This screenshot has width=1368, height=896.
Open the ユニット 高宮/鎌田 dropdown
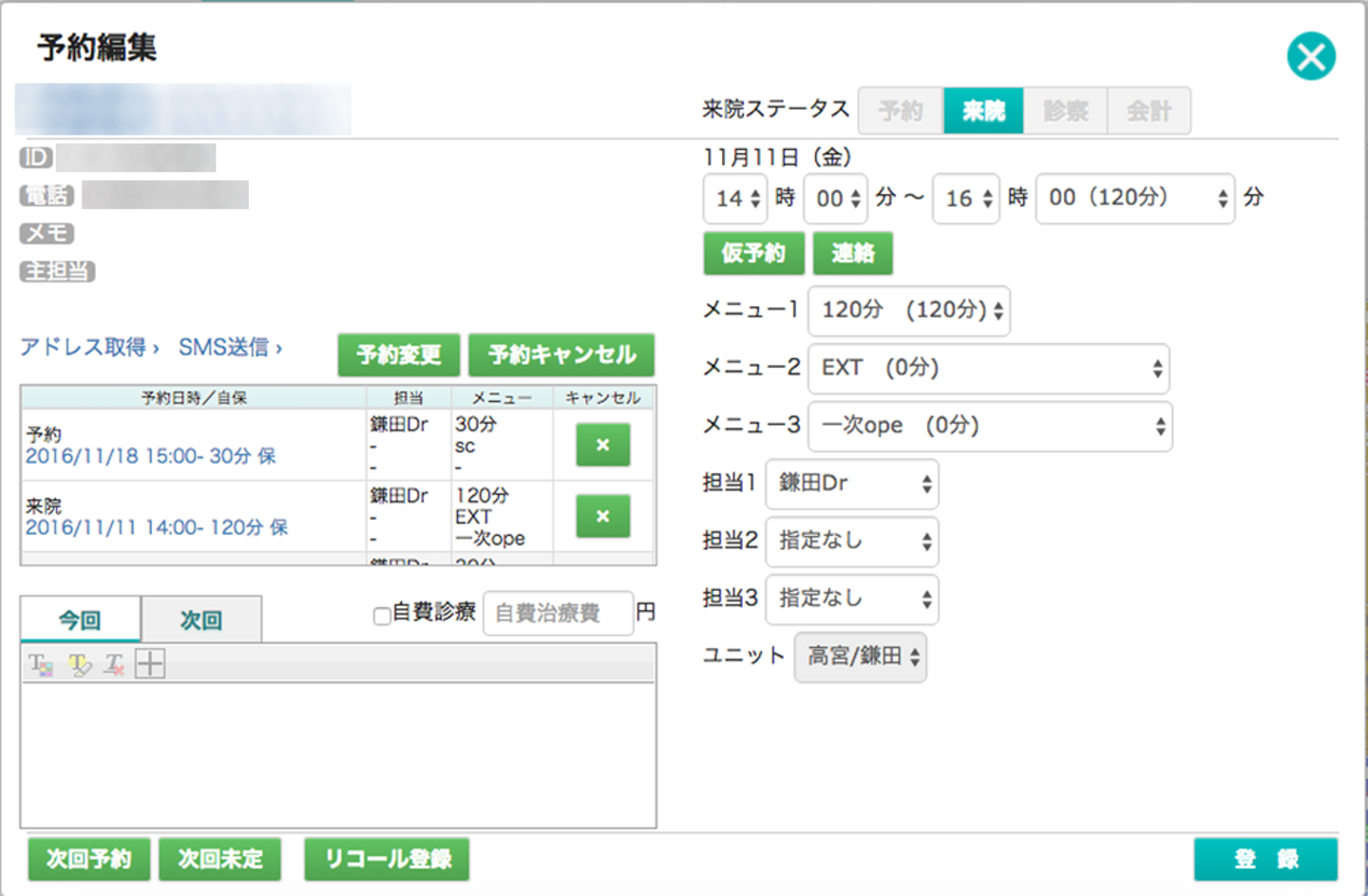click(x=860, y=657)
